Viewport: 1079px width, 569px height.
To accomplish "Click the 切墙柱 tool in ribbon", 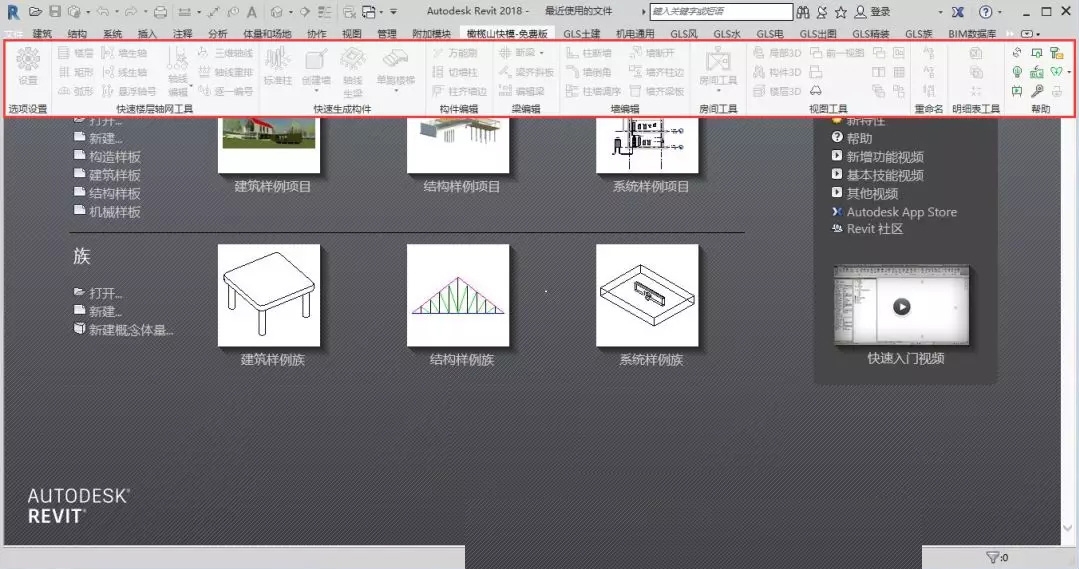I will pos(455,72).
